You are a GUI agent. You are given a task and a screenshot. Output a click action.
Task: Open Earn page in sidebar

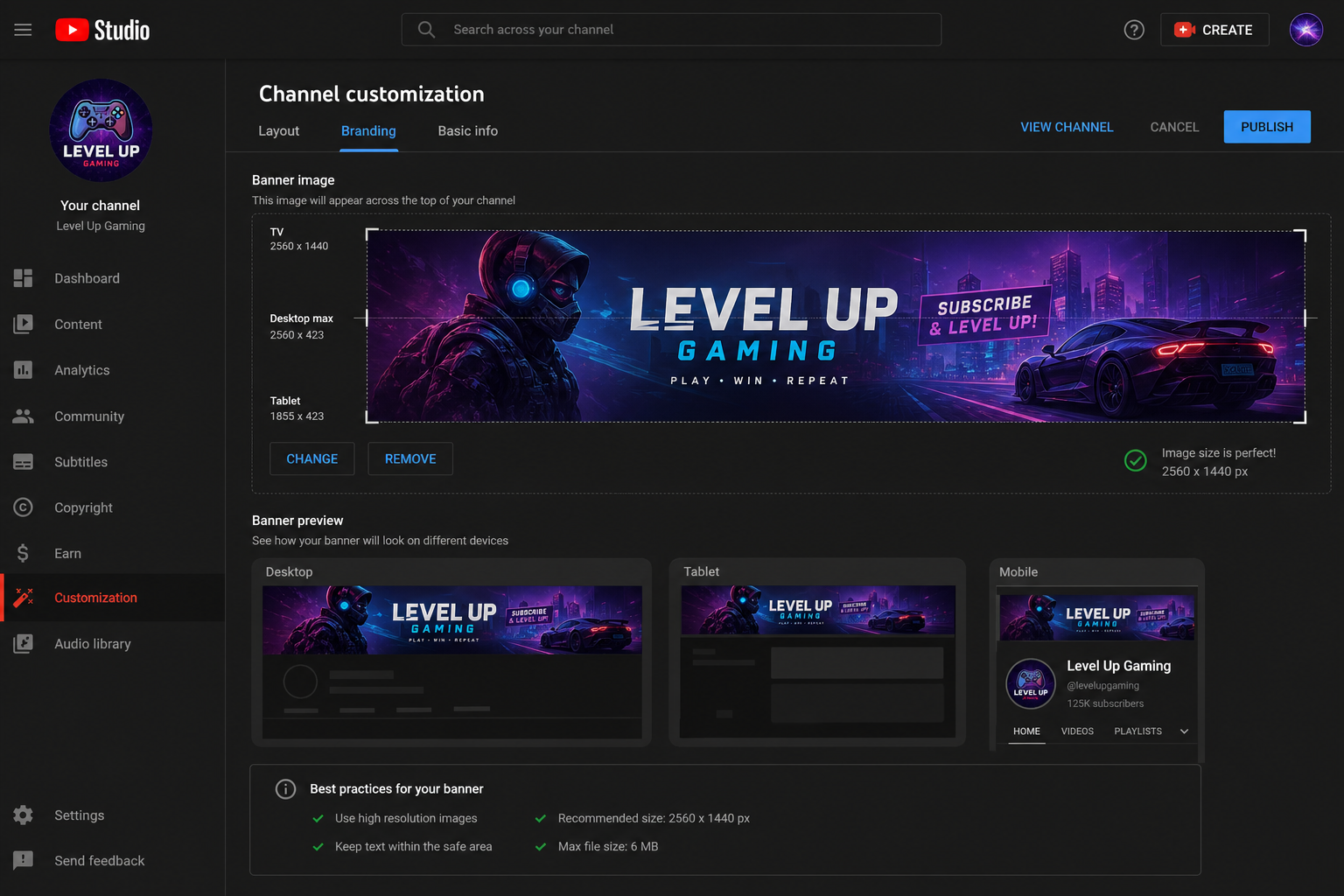[x=112, y=553]
